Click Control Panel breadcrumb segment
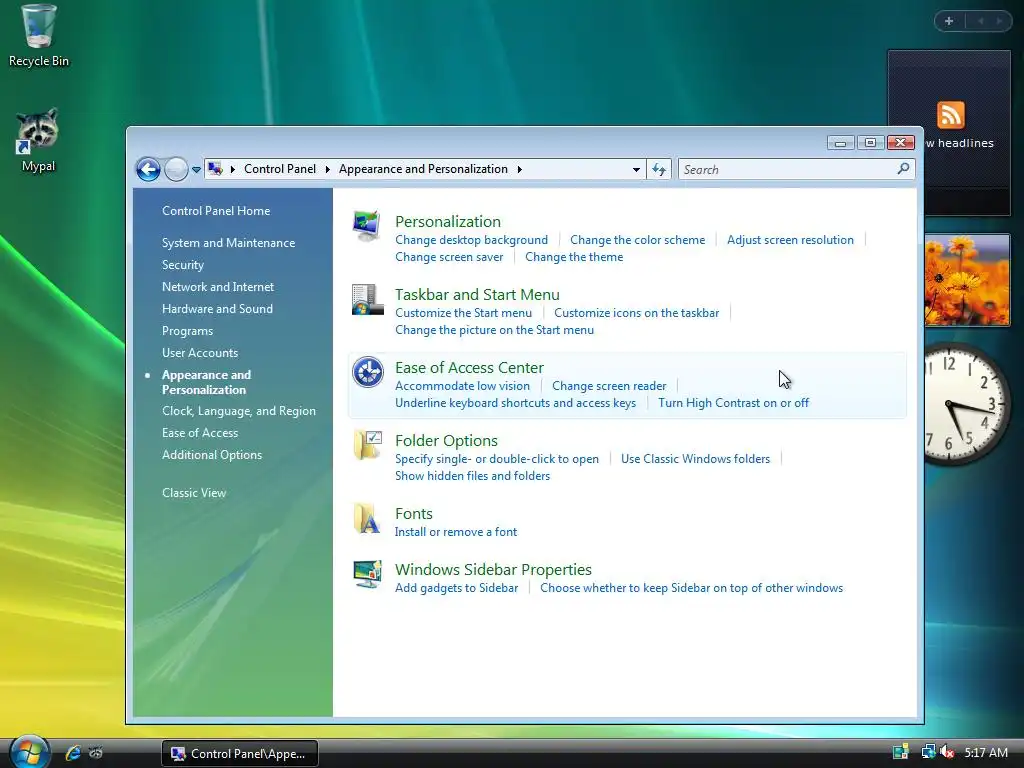This screenshot has height=768, width=1024. click(x=280, y=169)
